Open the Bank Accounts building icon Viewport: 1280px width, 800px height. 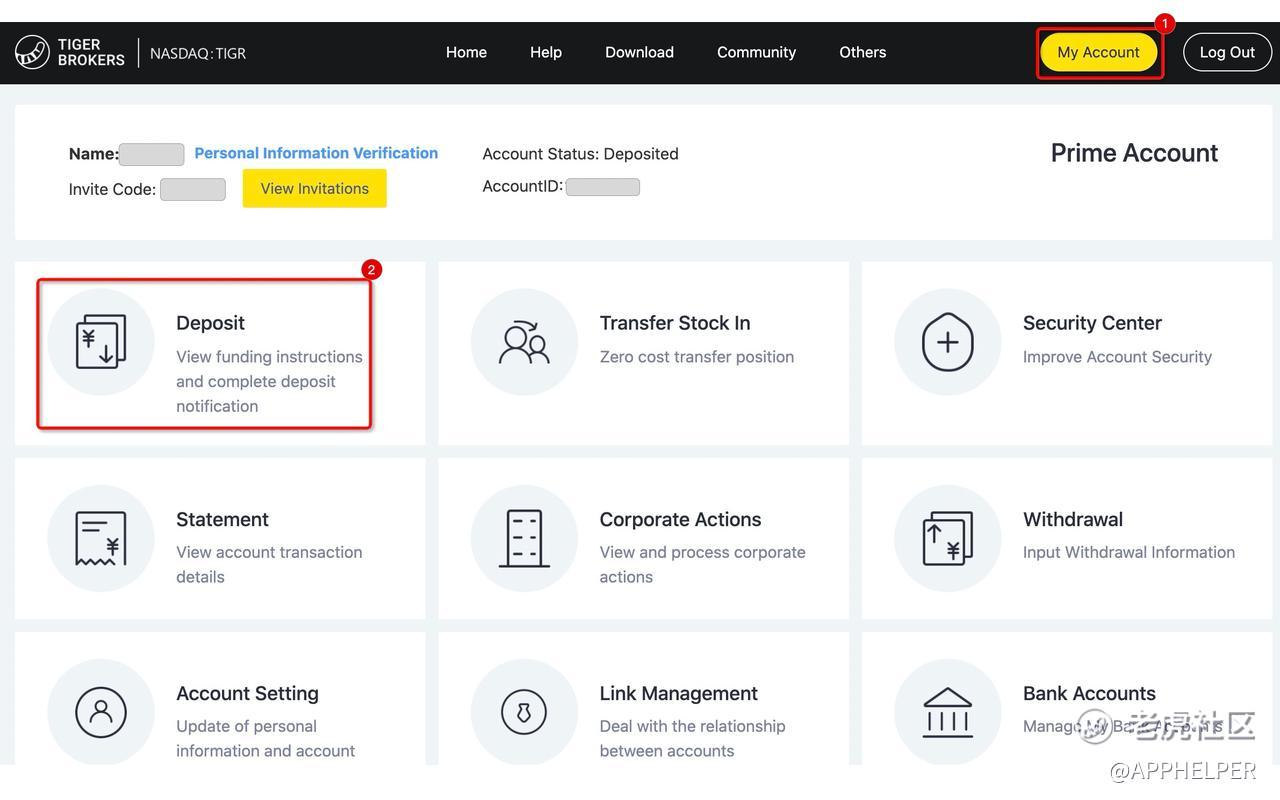click(x=947, y=712)
